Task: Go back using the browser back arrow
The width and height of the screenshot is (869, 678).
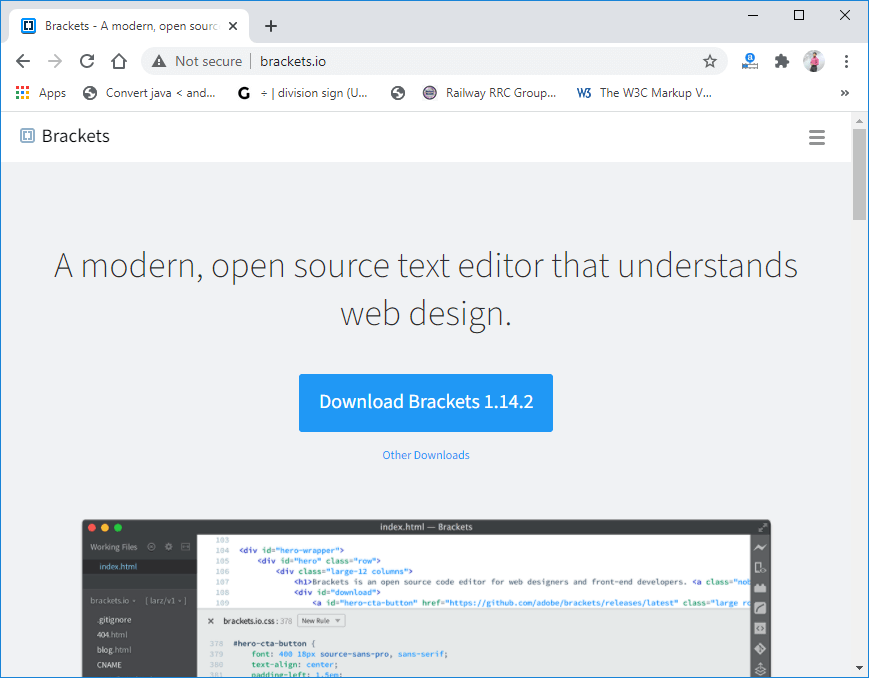Action: click(23, 61)
